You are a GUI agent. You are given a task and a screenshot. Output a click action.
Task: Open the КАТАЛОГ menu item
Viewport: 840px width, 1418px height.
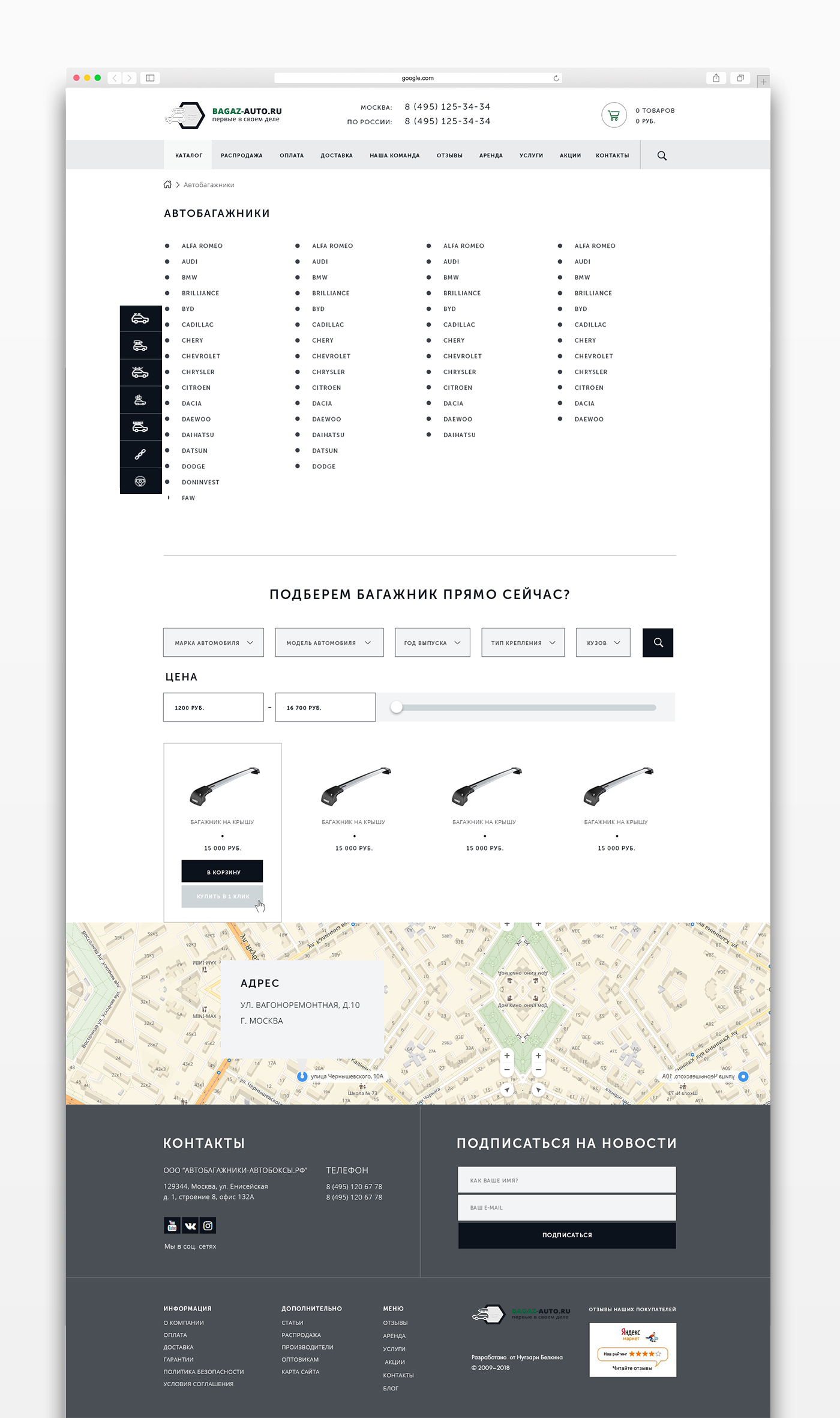pos(189,155)
